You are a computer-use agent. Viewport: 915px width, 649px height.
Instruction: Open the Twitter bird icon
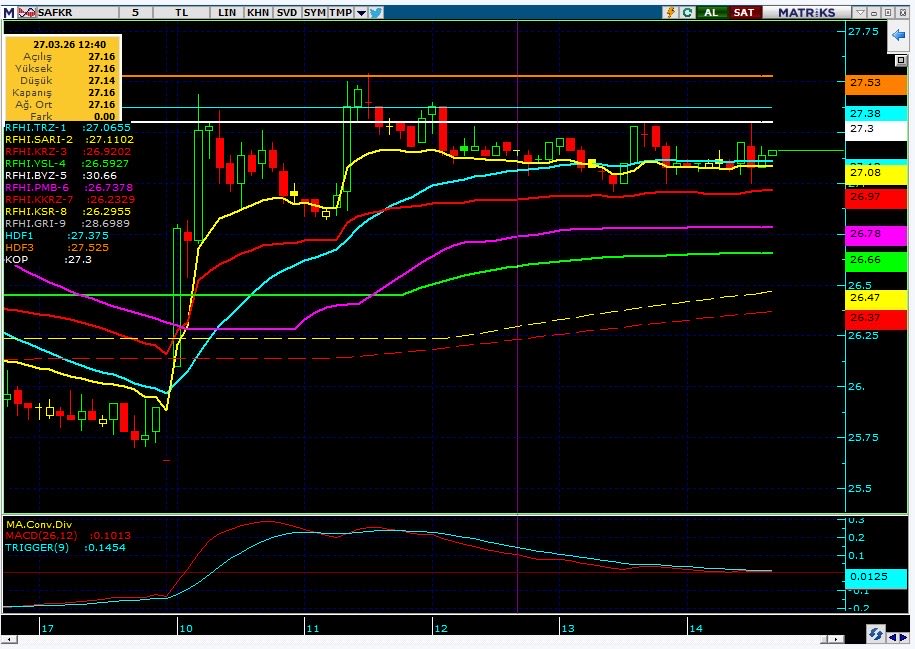coord(376,12)
